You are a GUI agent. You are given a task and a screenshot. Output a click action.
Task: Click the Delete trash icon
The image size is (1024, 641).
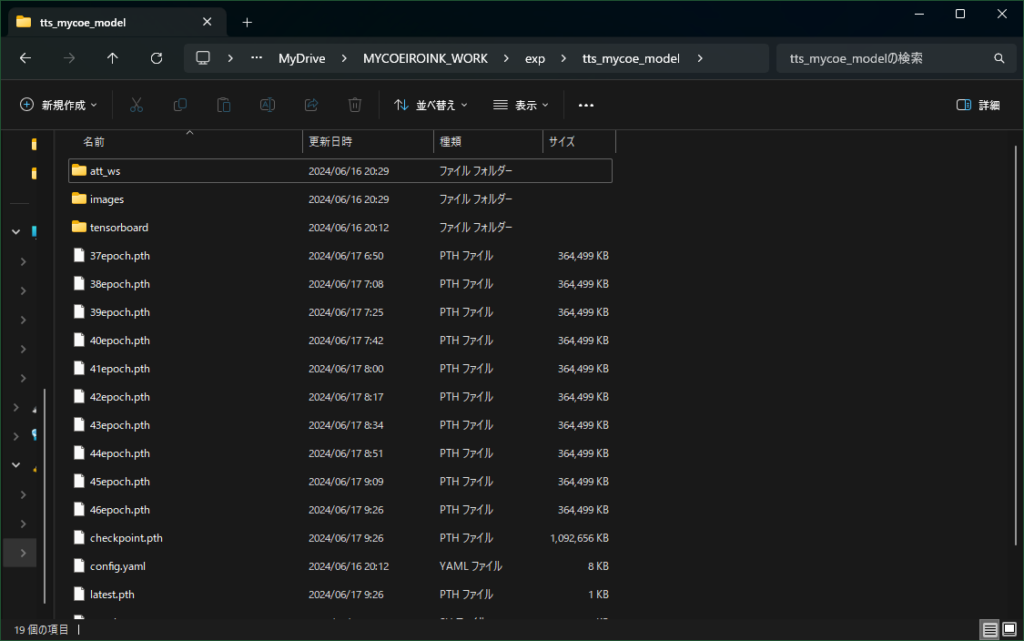pos(355,105)
